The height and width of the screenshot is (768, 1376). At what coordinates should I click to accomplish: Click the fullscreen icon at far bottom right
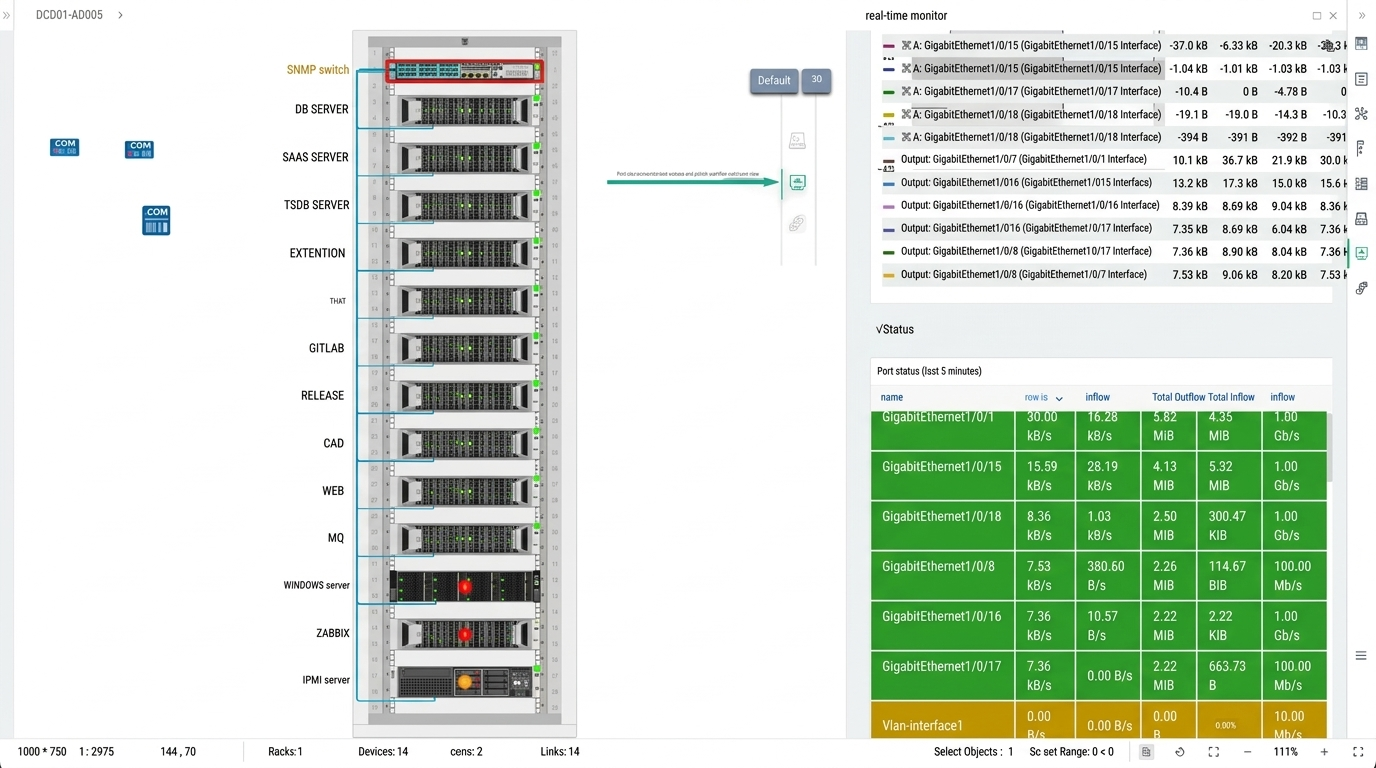coord(1358,752)
